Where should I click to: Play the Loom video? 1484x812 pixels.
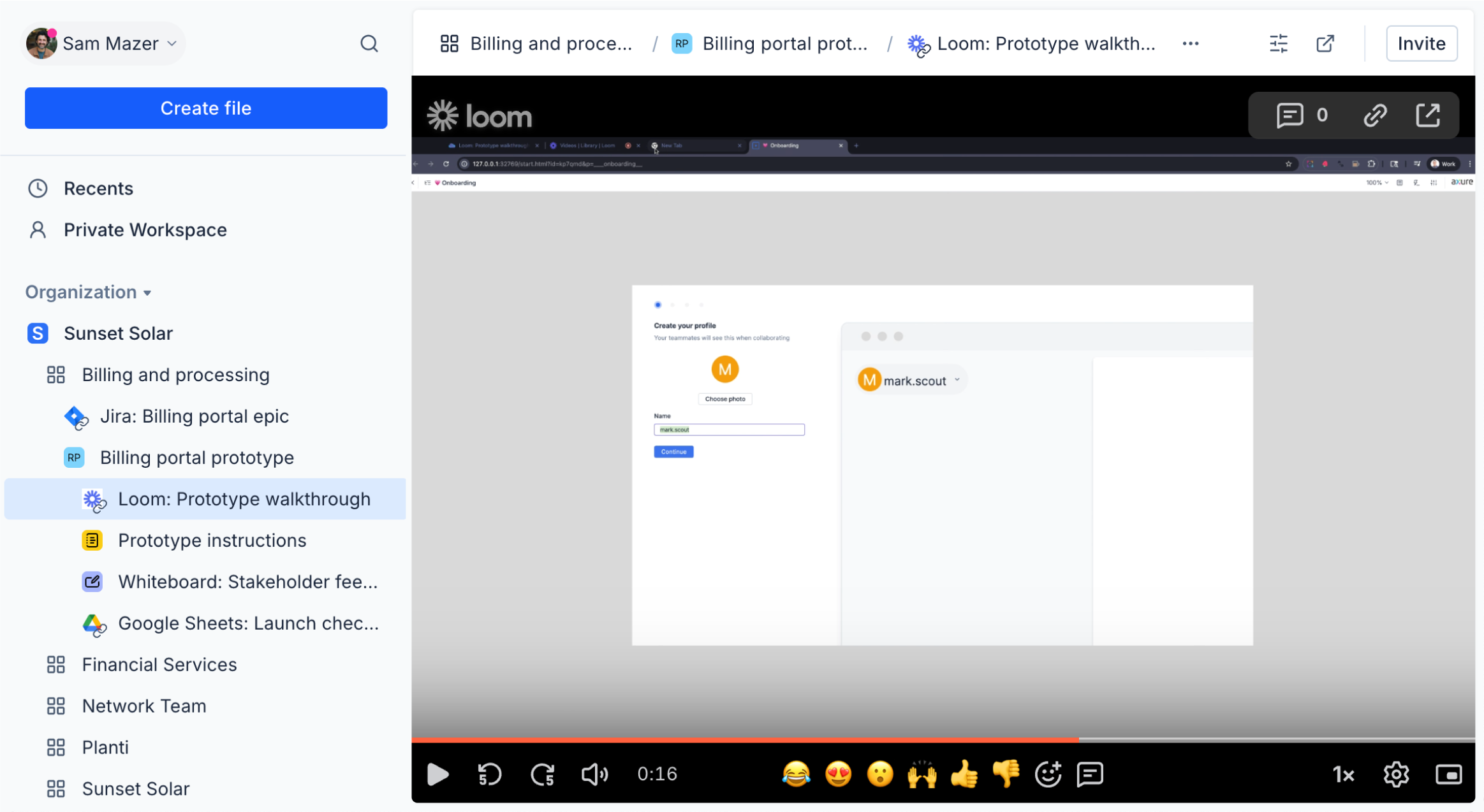(437, 774)
